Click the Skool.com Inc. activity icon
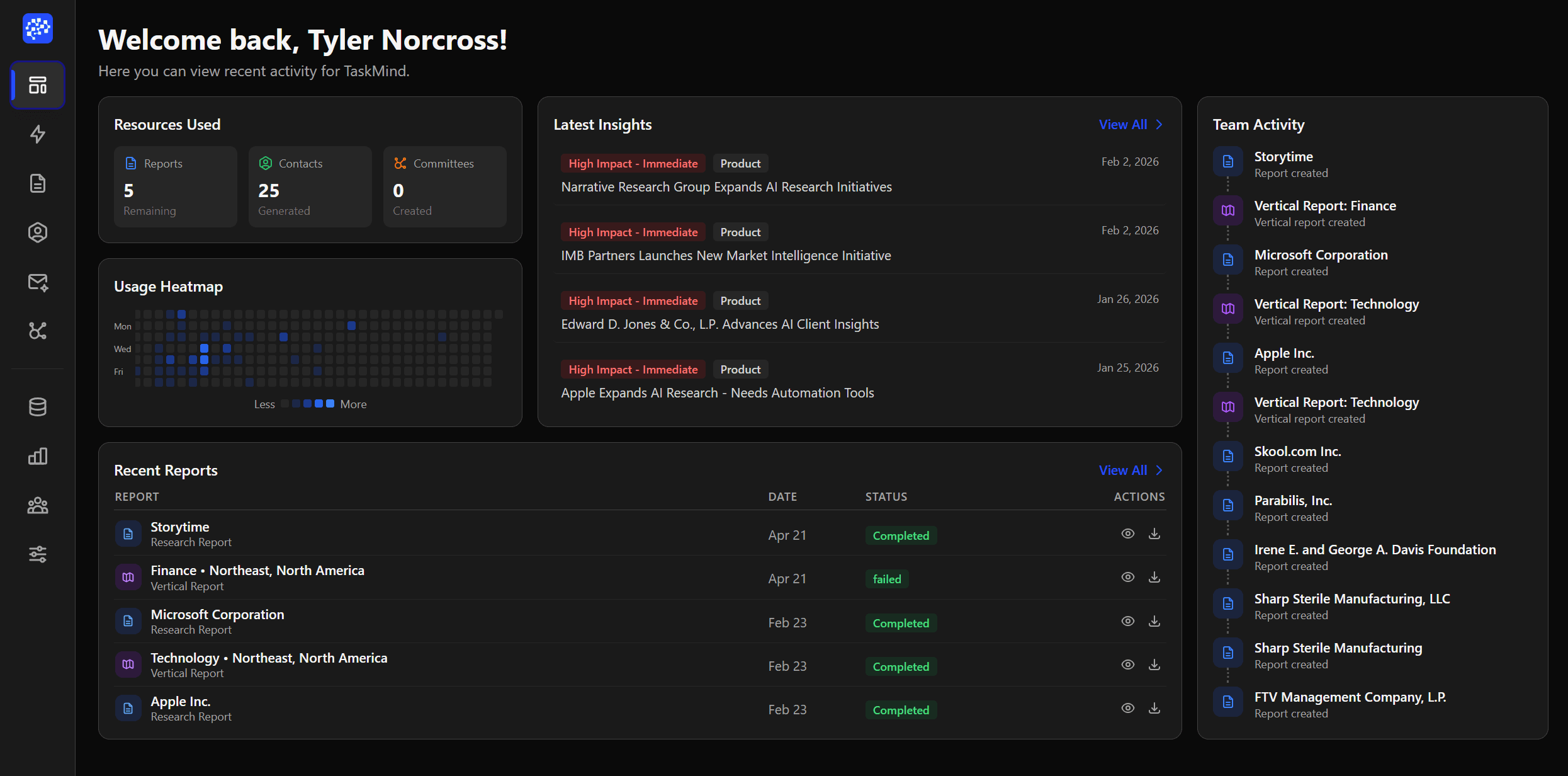 tap(1228, 457)
